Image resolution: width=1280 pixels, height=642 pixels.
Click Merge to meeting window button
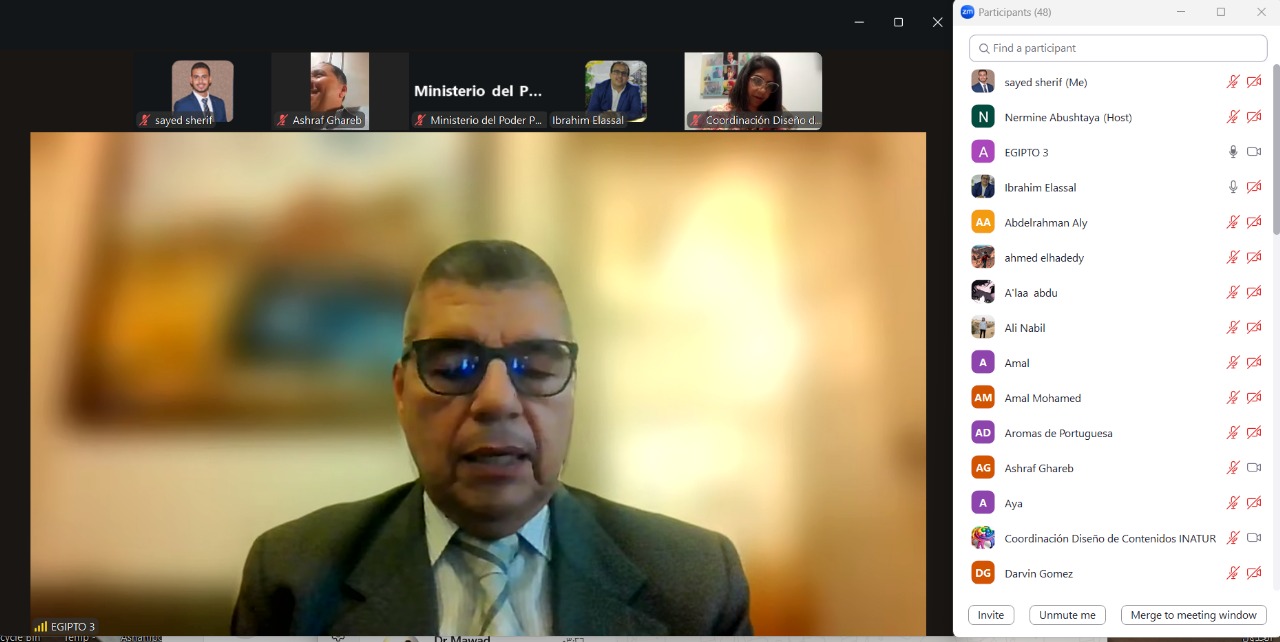[x=1193, y=615]
